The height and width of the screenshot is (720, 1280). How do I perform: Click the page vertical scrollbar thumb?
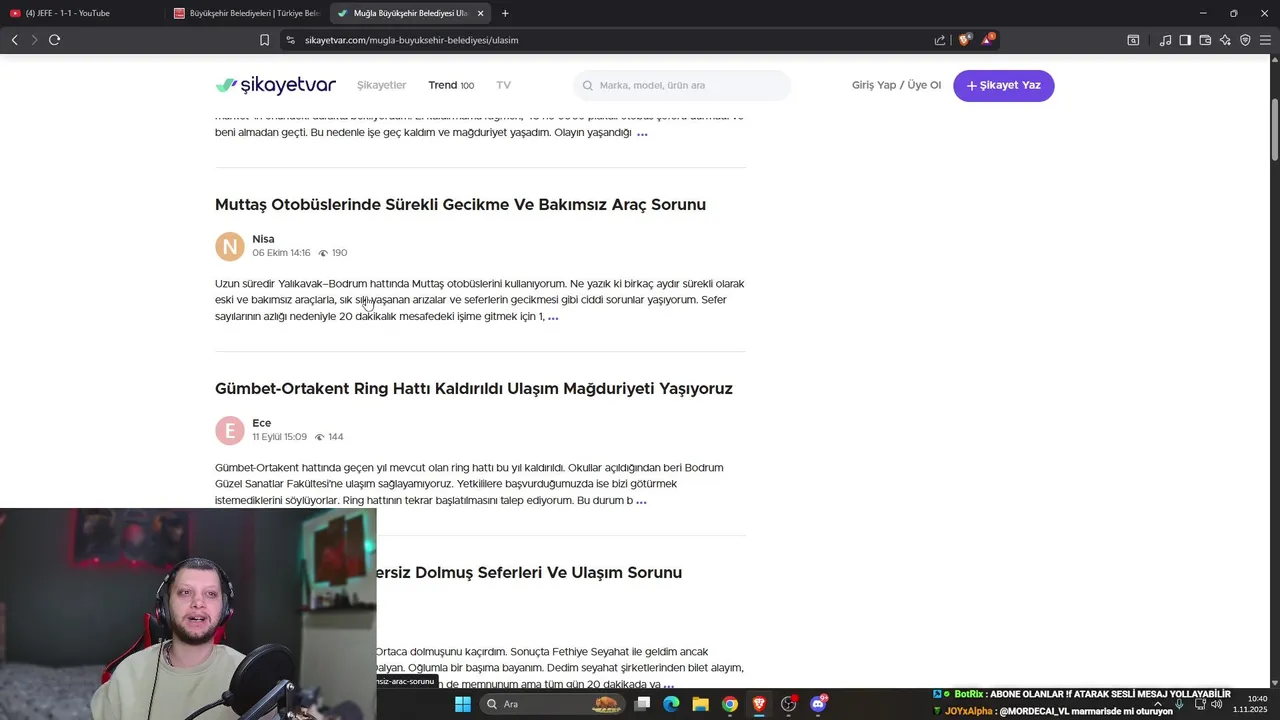coord(1275,130)
